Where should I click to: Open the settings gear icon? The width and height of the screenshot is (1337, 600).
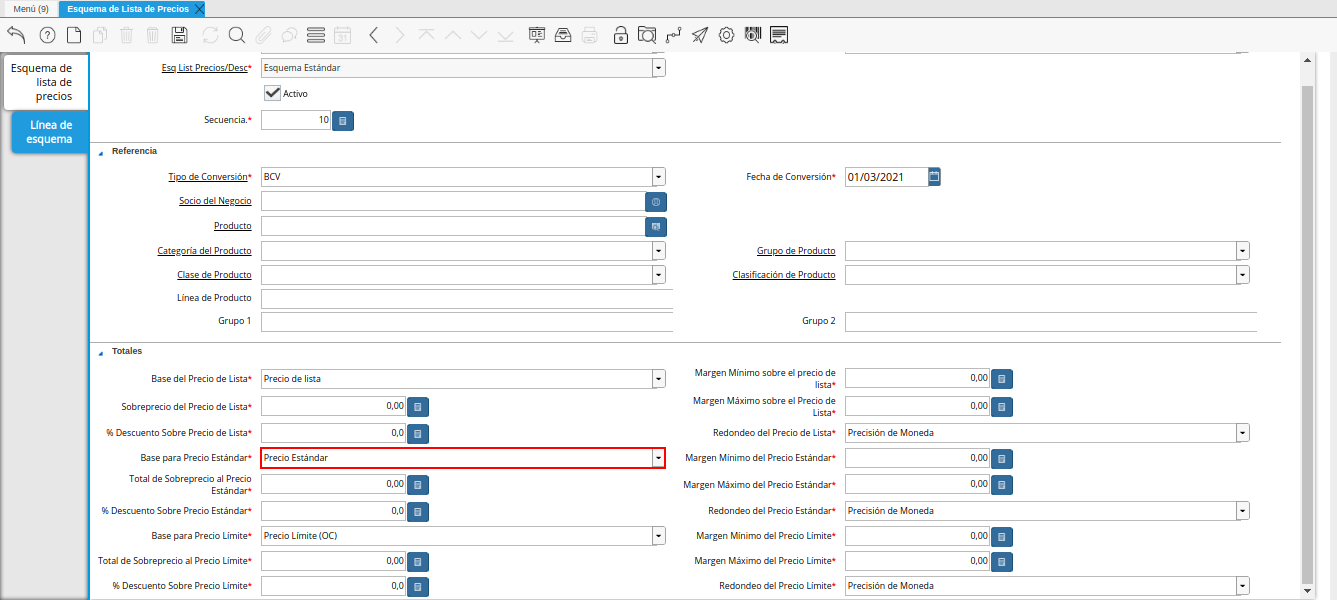tap(726, 35)
